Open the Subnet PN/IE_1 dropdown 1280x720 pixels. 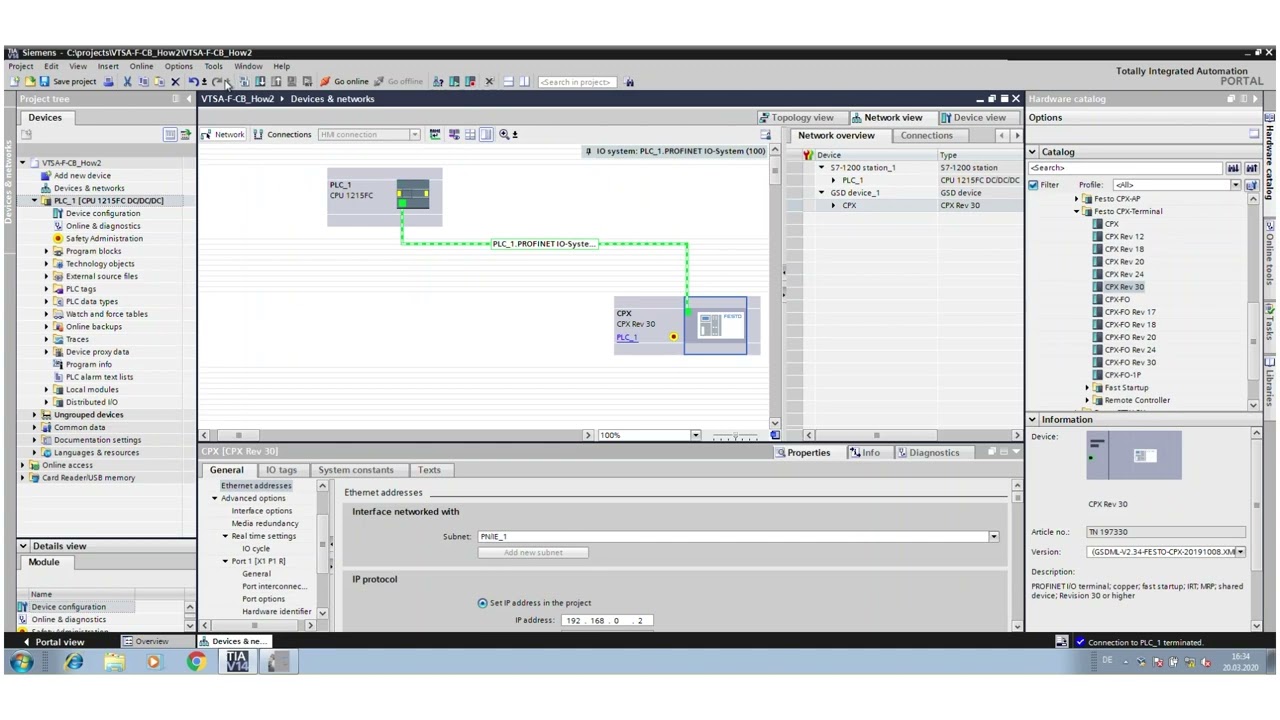click(993, 537)
